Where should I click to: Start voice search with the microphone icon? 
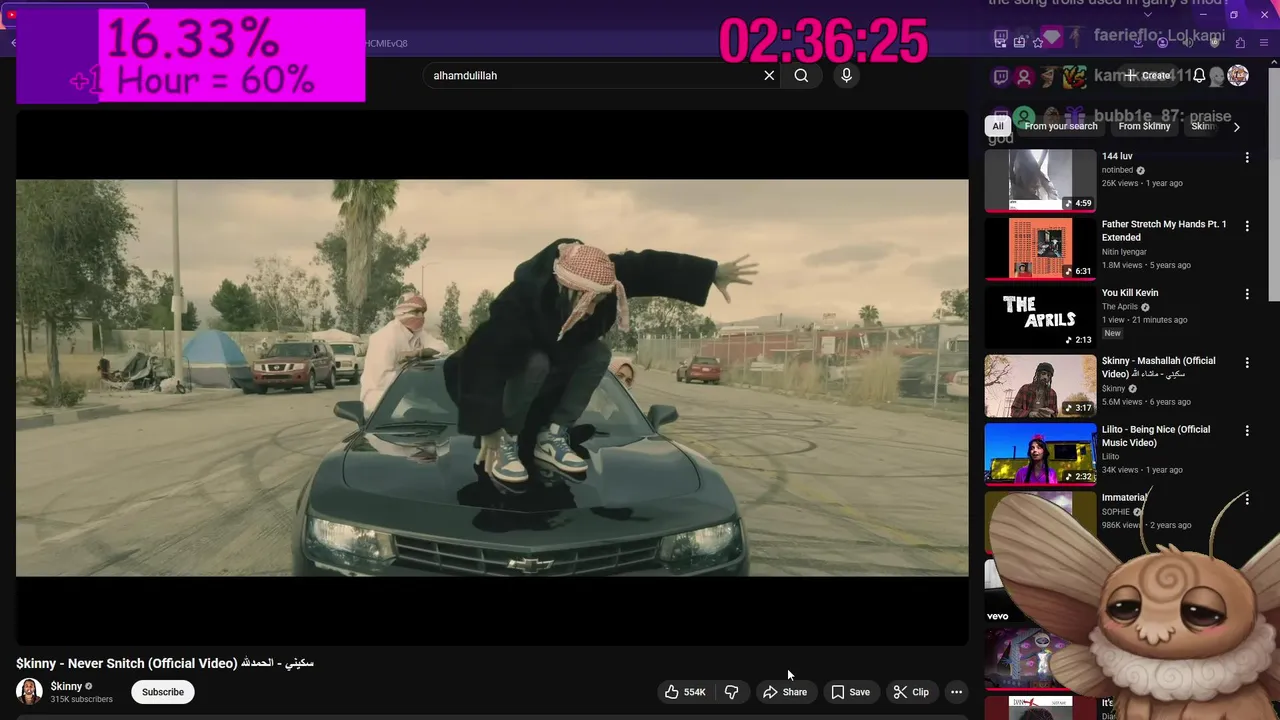pyautogui.click(x=846, y=75)
